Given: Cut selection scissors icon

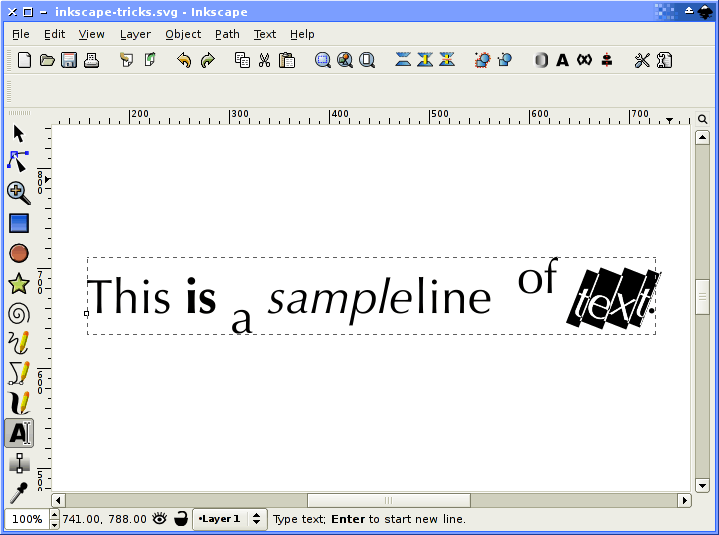Looking at the screenshot, I should coord(264,60).
